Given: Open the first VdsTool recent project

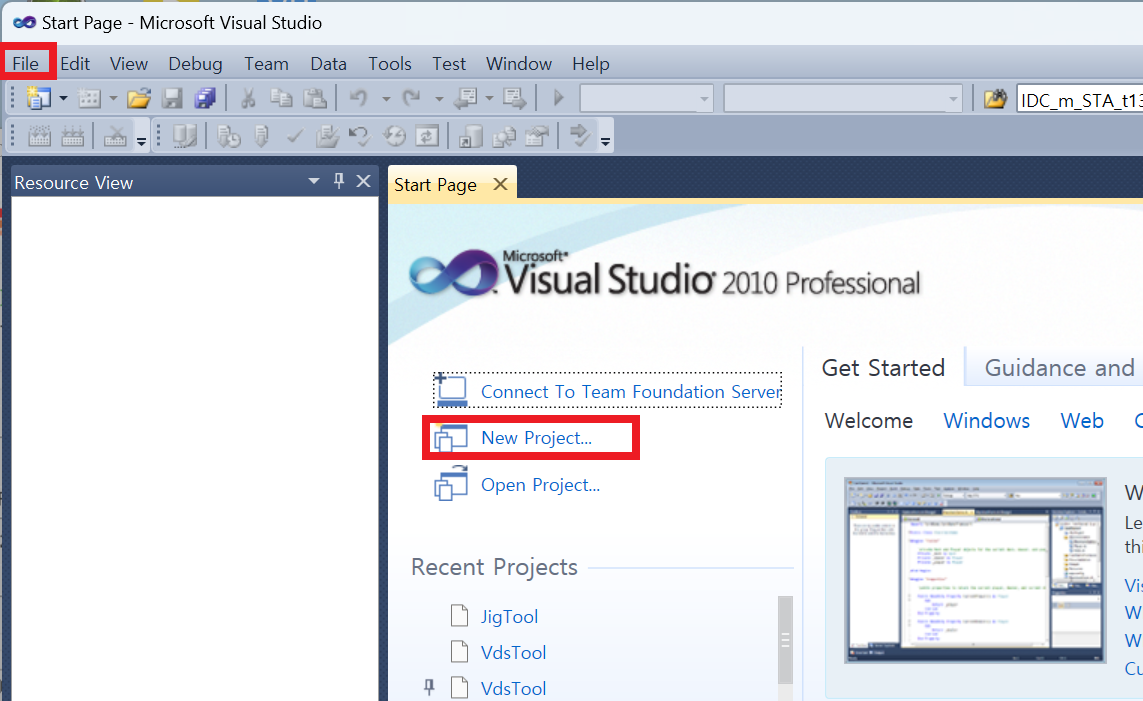Looking at the screenshot, I should pos(513,652).
